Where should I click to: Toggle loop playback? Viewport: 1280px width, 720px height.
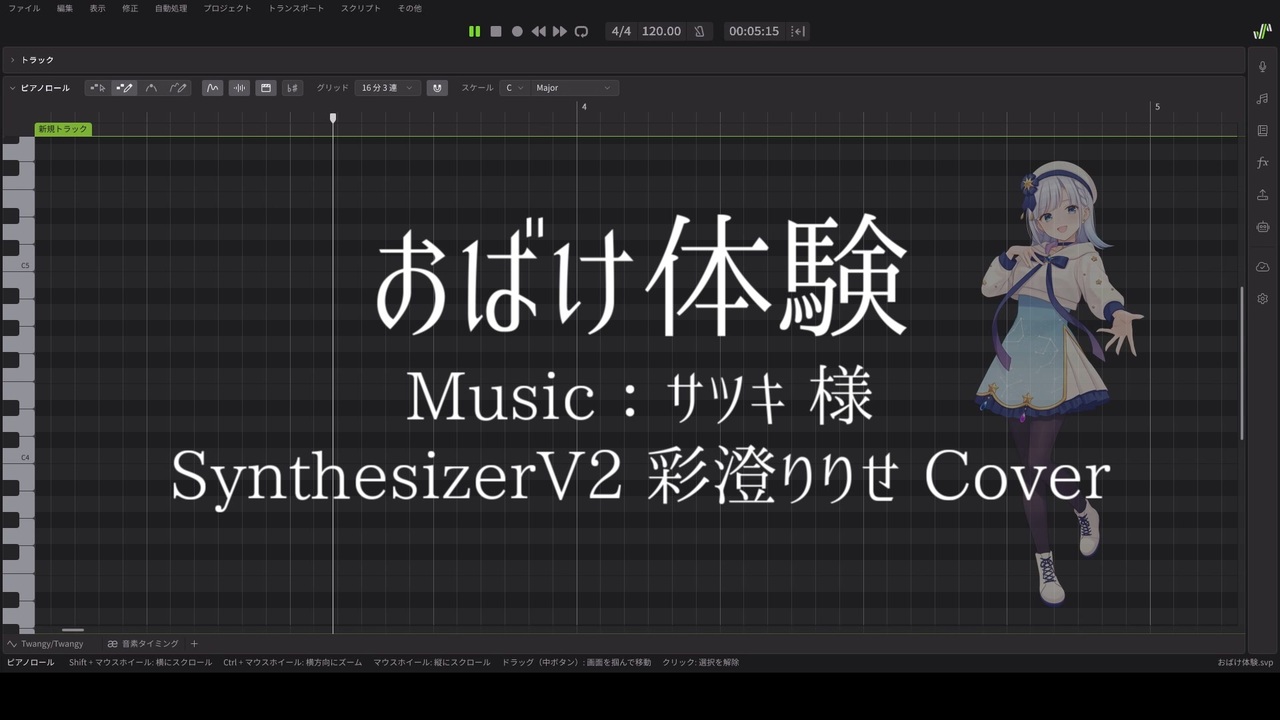[581, 31]
